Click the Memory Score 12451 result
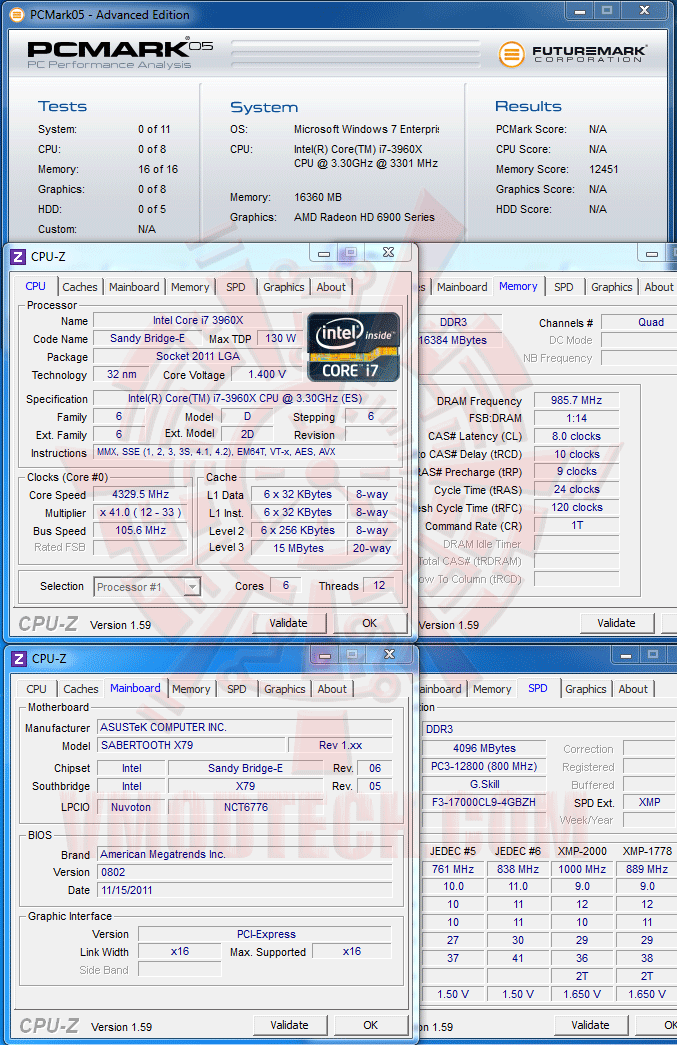This screenshot has width=677, height=1045. tap(604, 169)
